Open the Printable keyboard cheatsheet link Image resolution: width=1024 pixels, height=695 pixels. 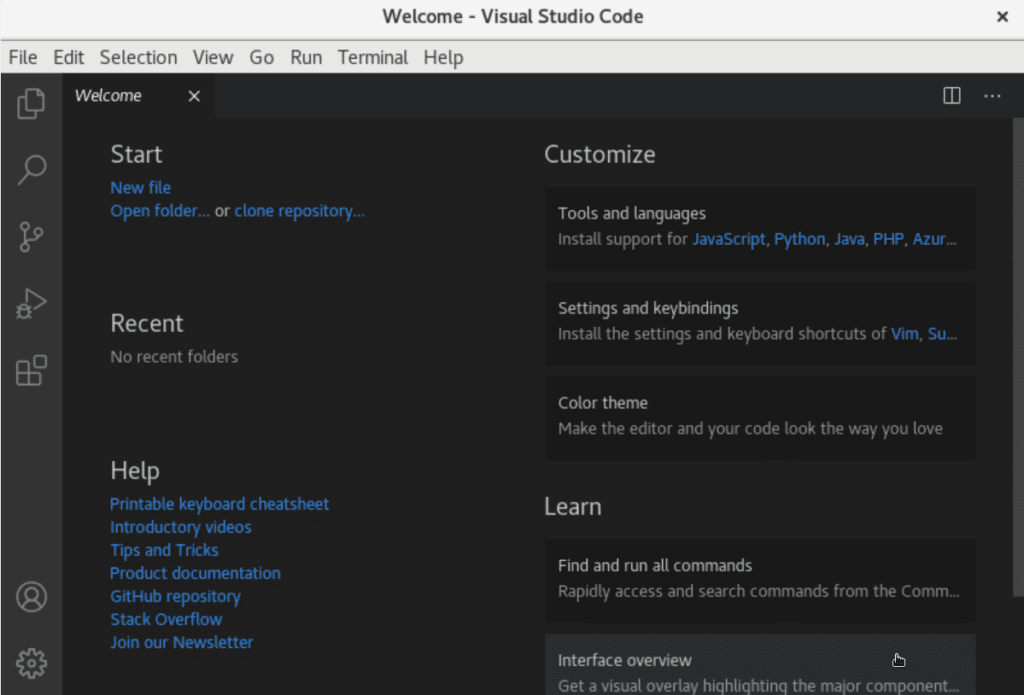[219, 503]
